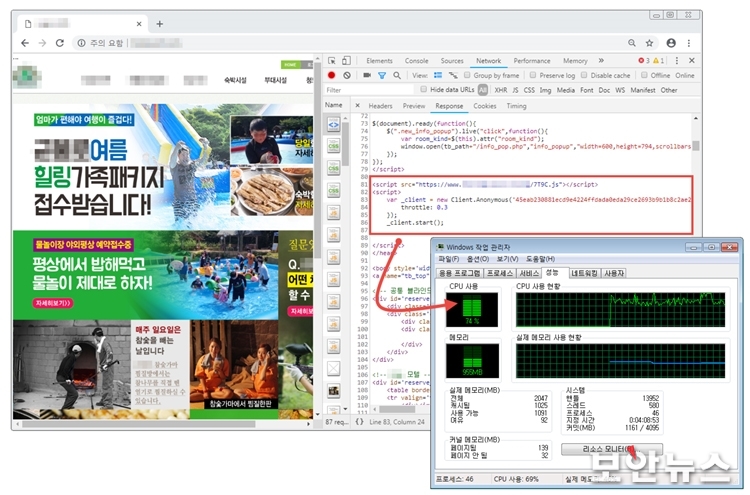Filter requests by Img
The width and height of the screenshot is (750, 495).
point(545,90)
